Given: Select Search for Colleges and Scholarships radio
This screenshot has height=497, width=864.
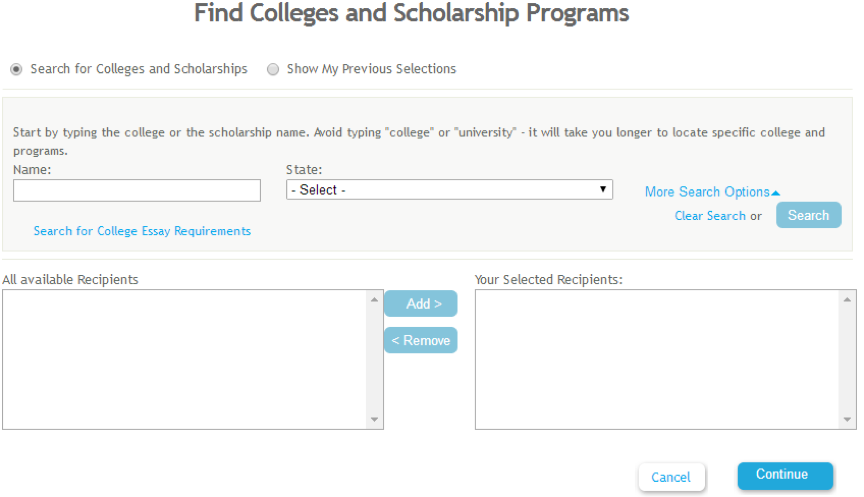Looking at the screenshot, I should click(x=16, y=69).
